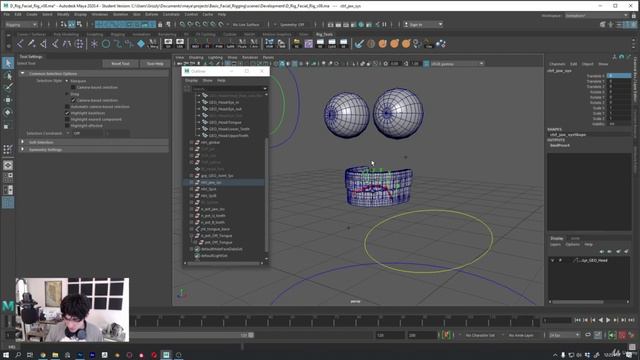Enable Highlight nearest component checkbox
The width and height of the screenshot is (640, 360).
67,120
